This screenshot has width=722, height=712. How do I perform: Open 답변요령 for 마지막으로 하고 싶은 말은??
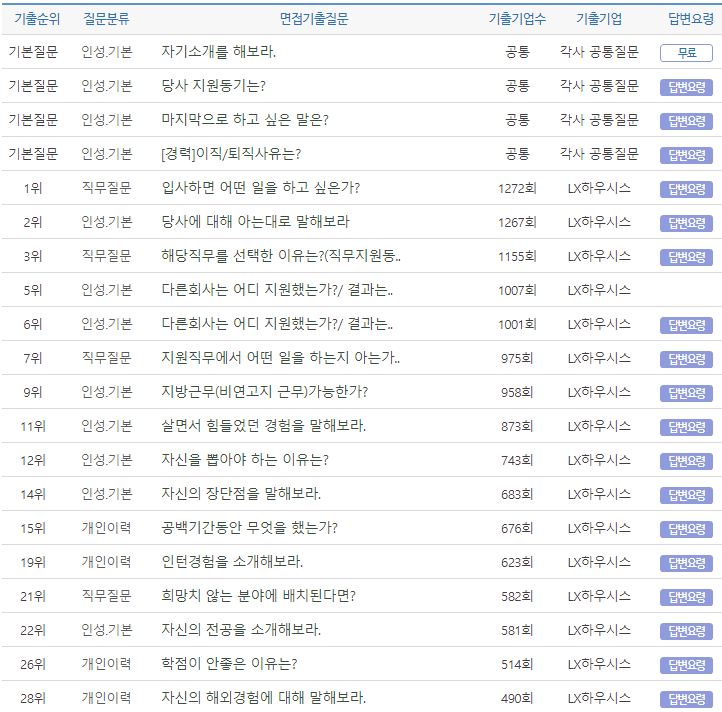(x=686, y=121)
